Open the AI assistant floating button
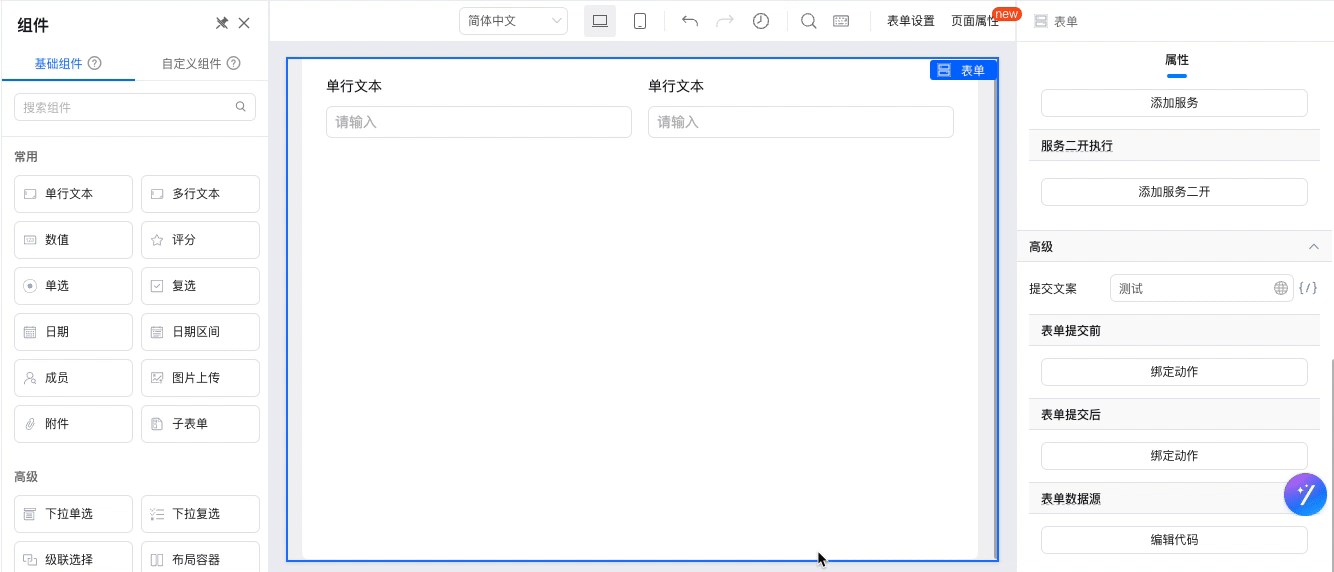The width and height of the screenshot is (1334, 572). (x=1305, y=494)
